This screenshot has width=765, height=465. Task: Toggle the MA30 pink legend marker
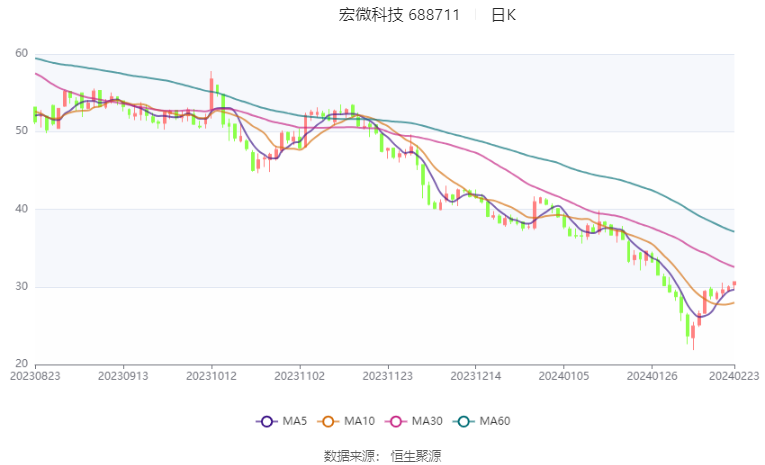point(396,422)
